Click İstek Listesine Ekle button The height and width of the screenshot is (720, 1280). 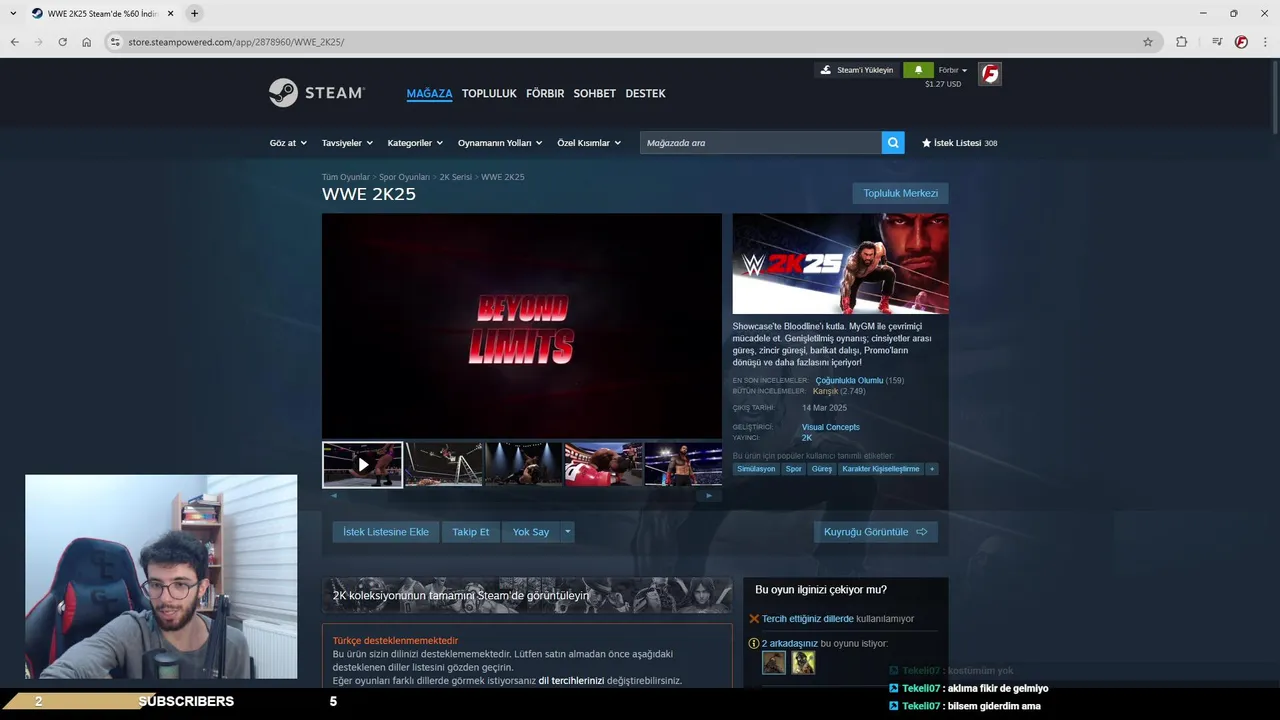(x=386, y=532)
